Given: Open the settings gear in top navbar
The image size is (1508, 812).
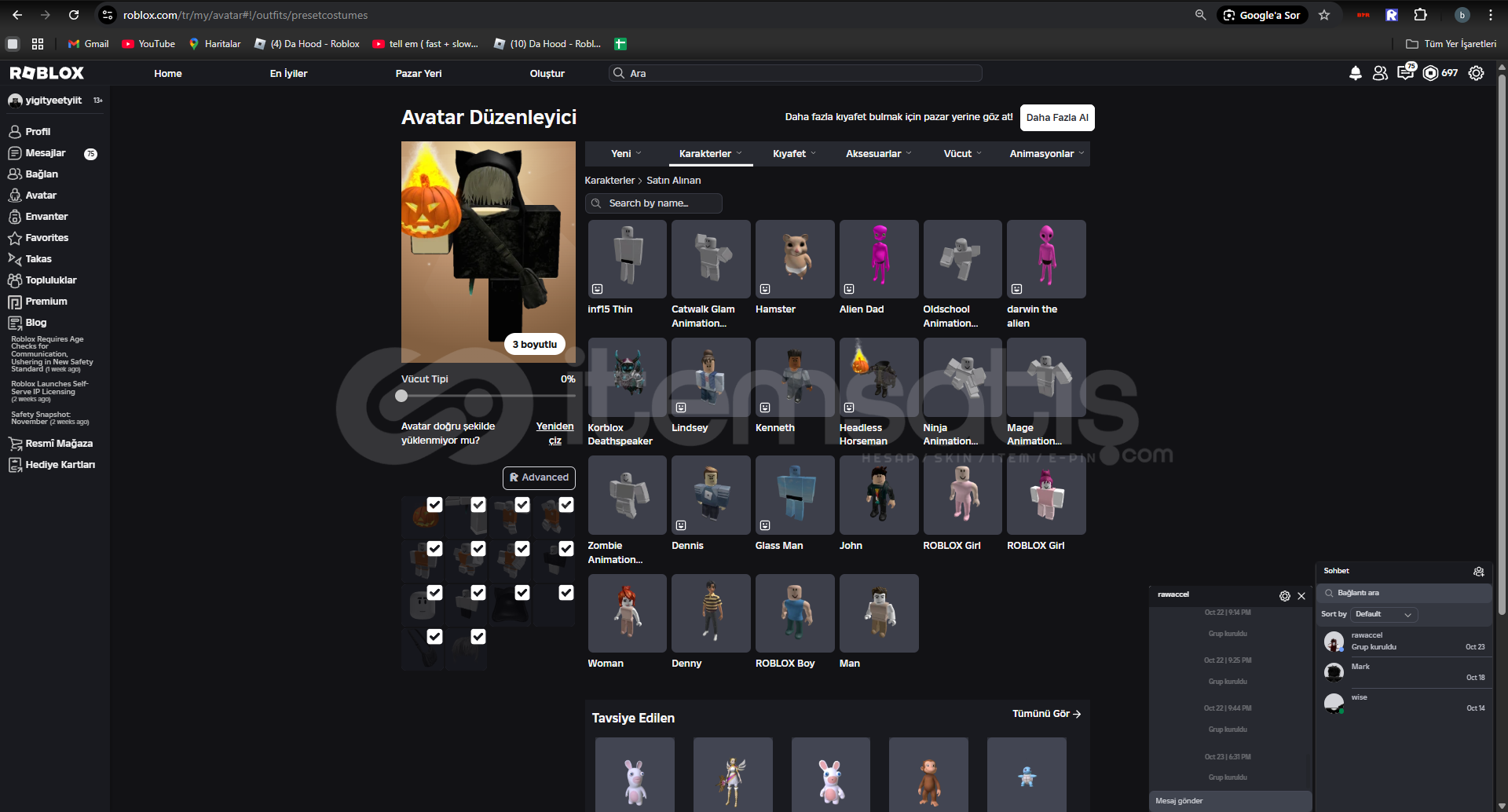Looking at the screenshot, I should pyautogui.click(x=1476, y=73).
